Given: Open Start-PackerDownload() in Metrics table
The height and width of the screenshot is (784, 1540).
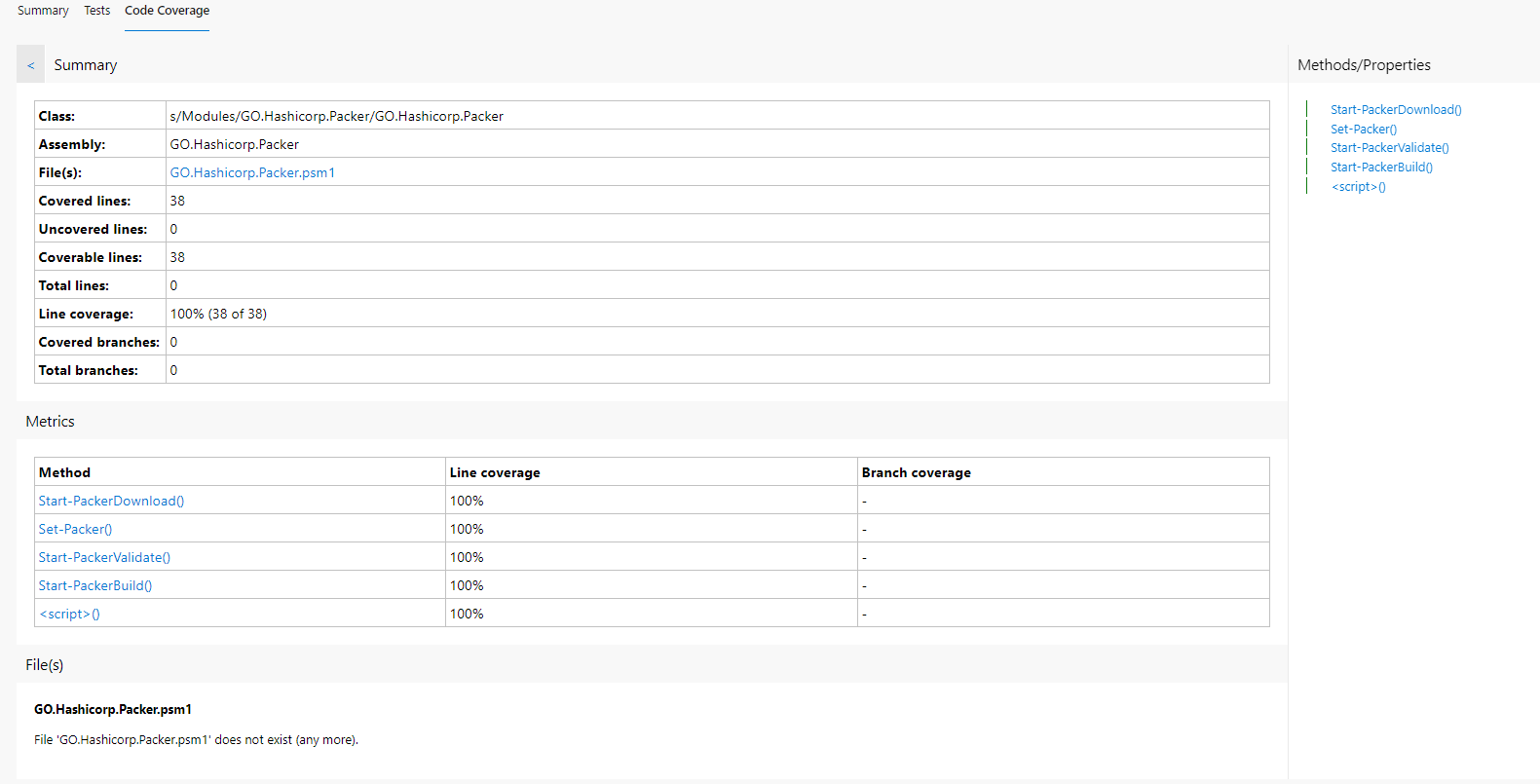Looking at the screenshot, I should (x=111, y=501).
